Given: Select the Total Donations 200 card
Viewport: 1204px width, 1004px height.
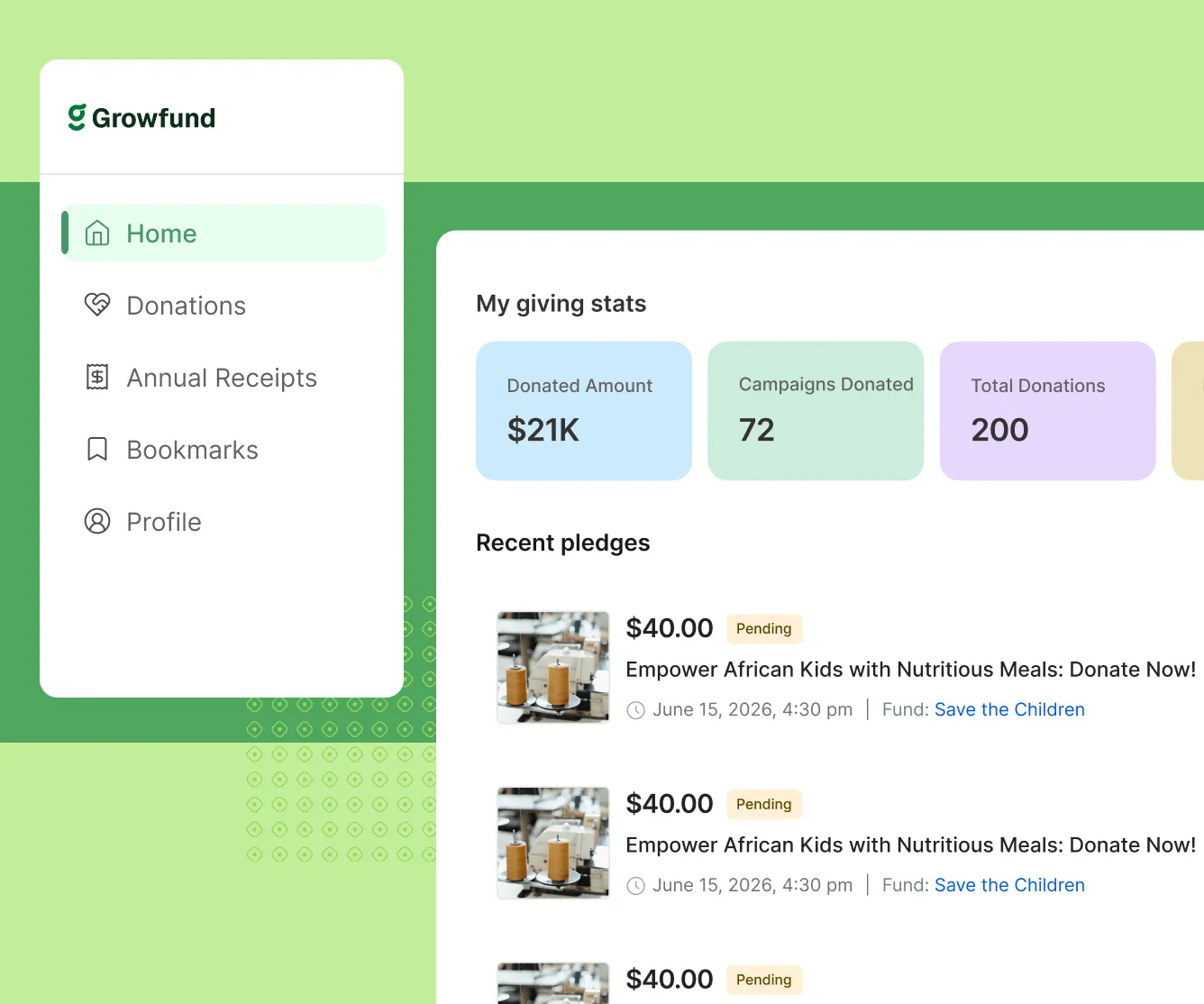Looking at the screenshot, I should click(x=1047, y=411).
